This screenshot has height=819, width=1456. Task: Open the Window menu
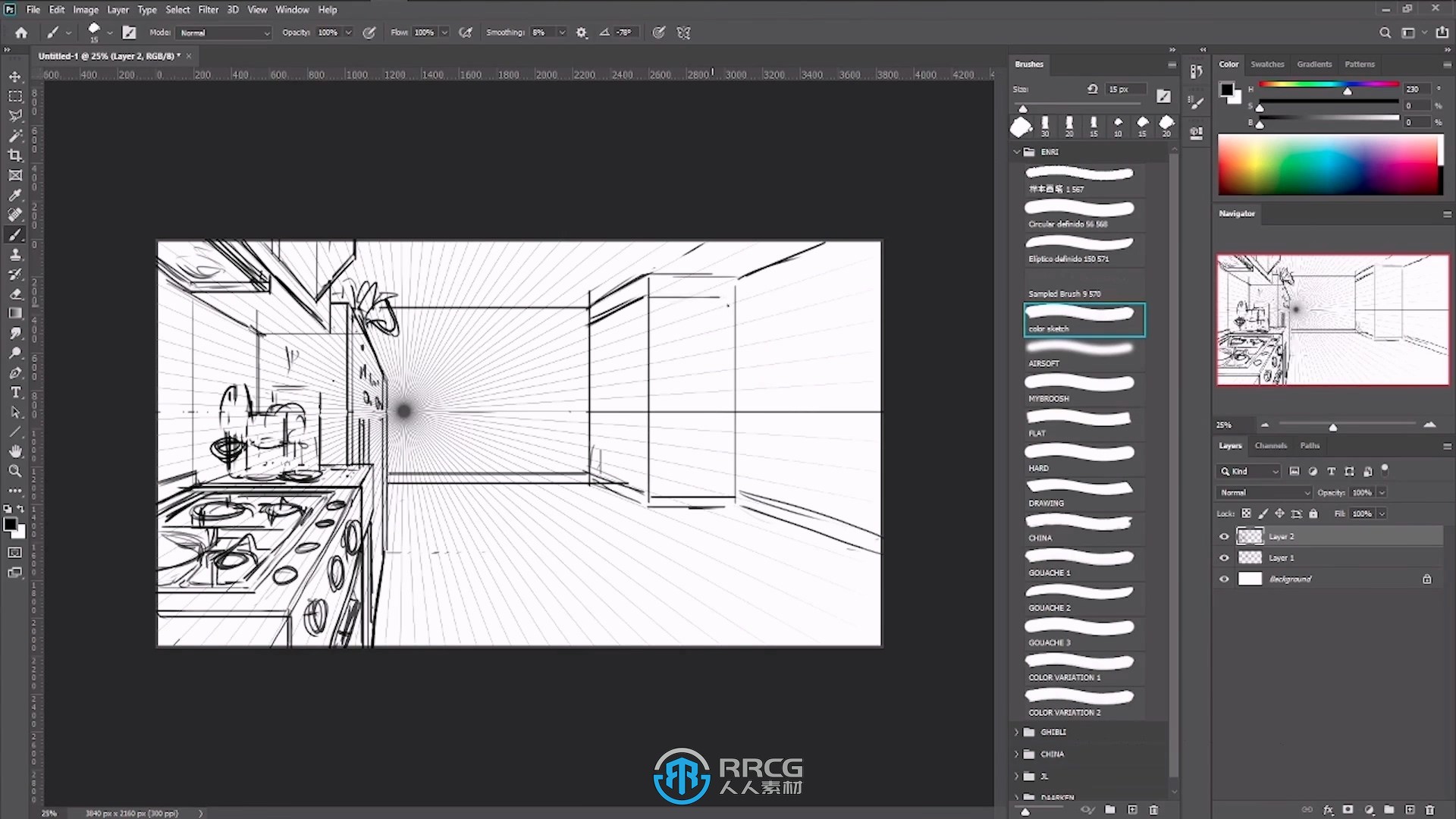tap(292, 10)
